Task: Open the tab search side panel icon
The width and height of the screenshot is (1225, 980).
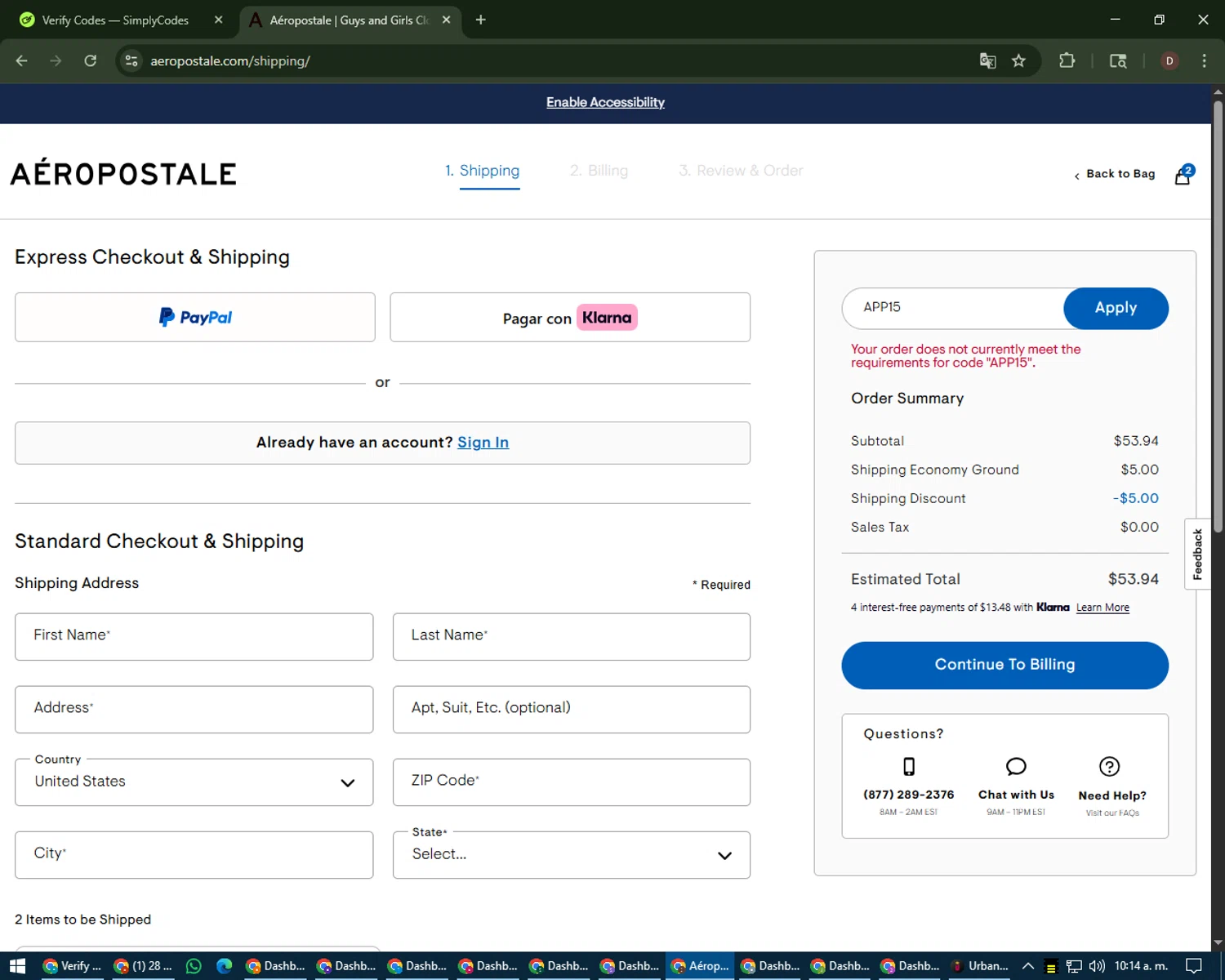Action: [1118, 60]
